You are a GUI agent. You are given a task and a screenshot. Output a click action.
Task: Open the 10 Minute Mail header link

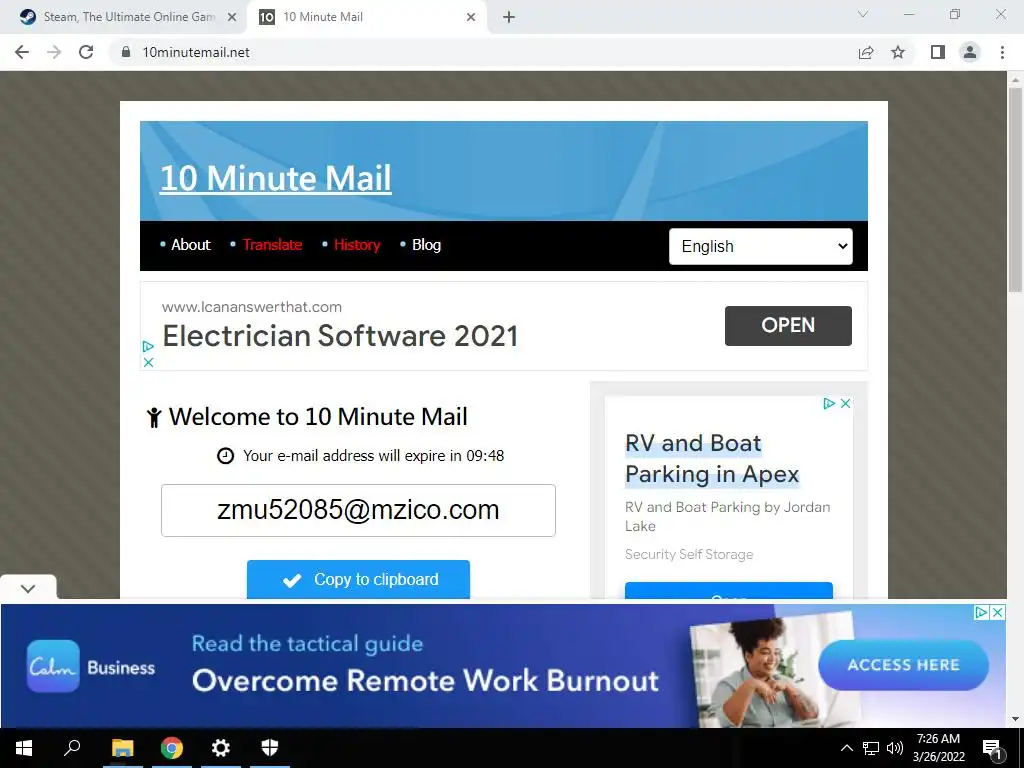276,178
